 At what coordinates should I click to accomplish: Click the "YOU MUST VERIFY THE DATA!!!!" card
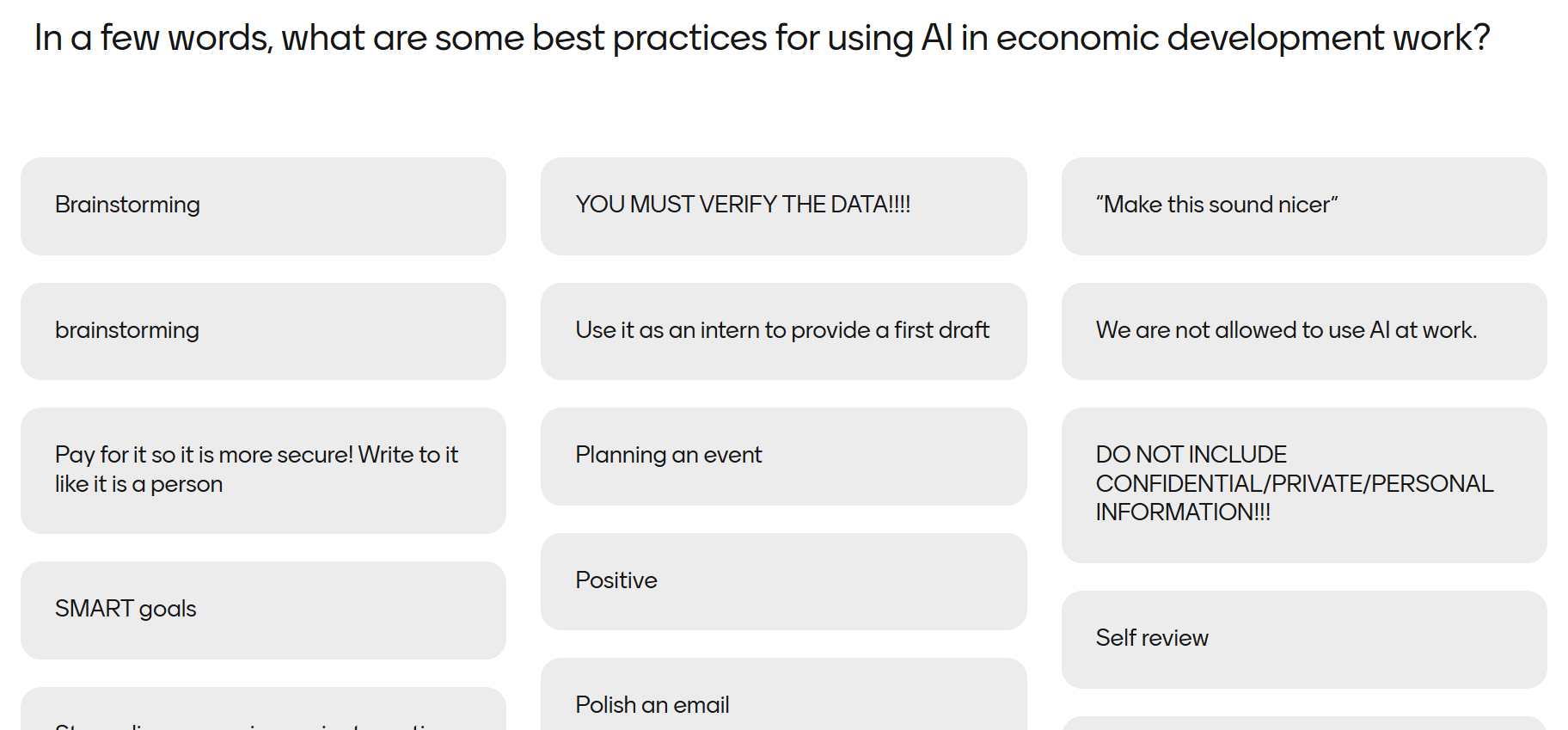click(x=783, y=206)
